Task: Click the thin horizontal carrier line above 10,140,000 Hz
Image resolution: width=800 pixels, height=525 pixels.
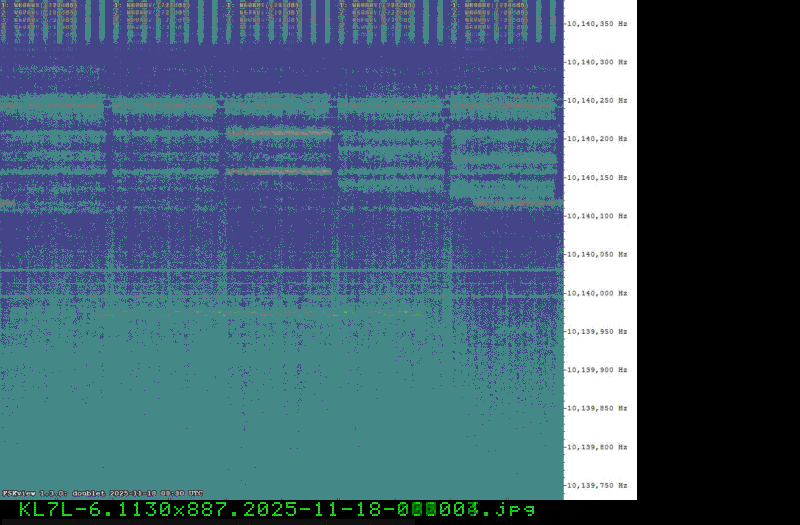Action: tap(280, 270)
